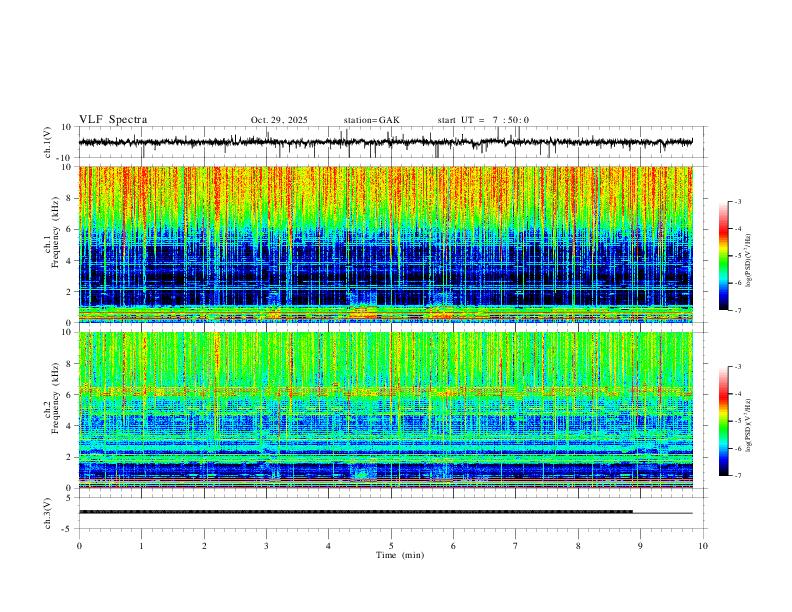The image size is (792, 612).
Task: Click the "ch.1 Frequency (kHz)" axis label
Action: [x=52, y=230]
